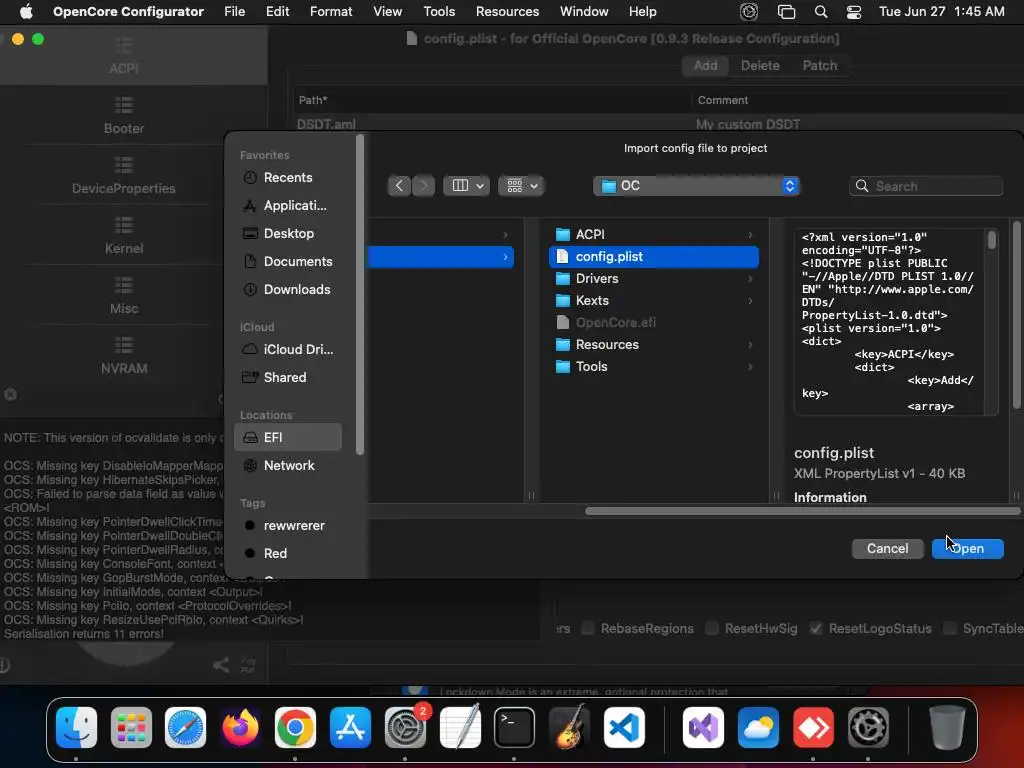Screen dimensions: 1024x768
Task: Open the Window menu
Action: pyautogui.click(x=584, y=12)
